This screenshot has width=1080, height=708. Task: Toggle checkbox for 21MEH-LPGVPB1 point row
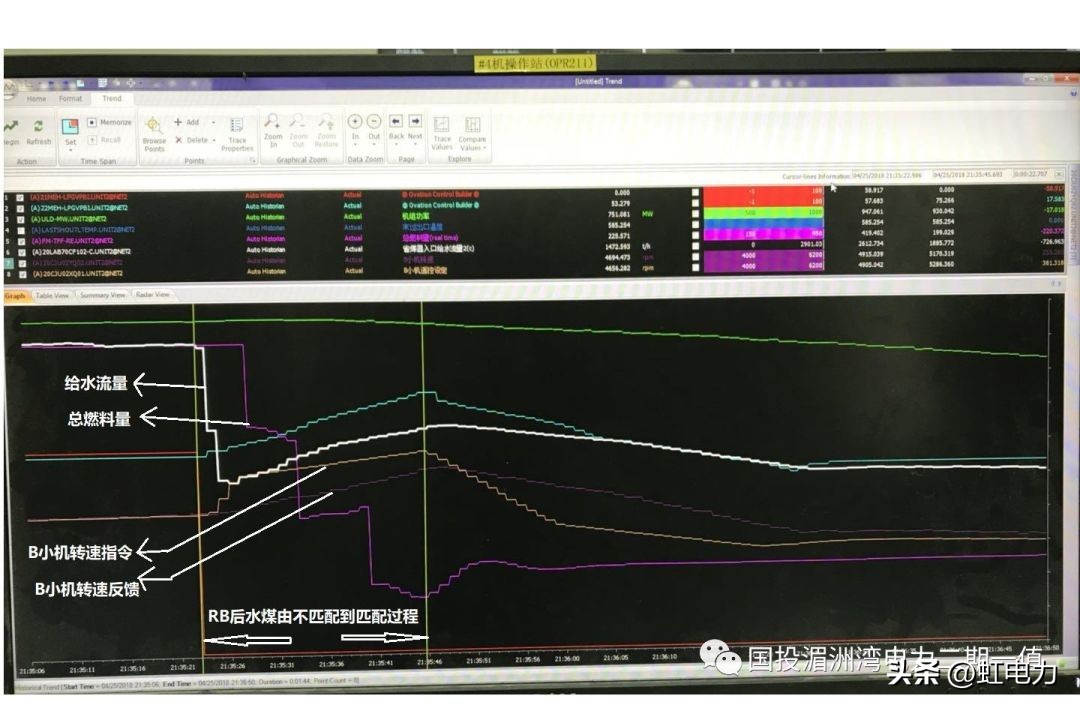point(20,198)
